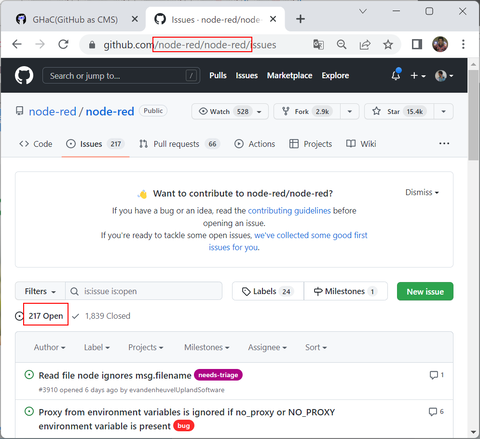The width and height of the screenshot is (480, 439).
Task: Expand the Watch options dropdown arrow
Action: point(259,112)
